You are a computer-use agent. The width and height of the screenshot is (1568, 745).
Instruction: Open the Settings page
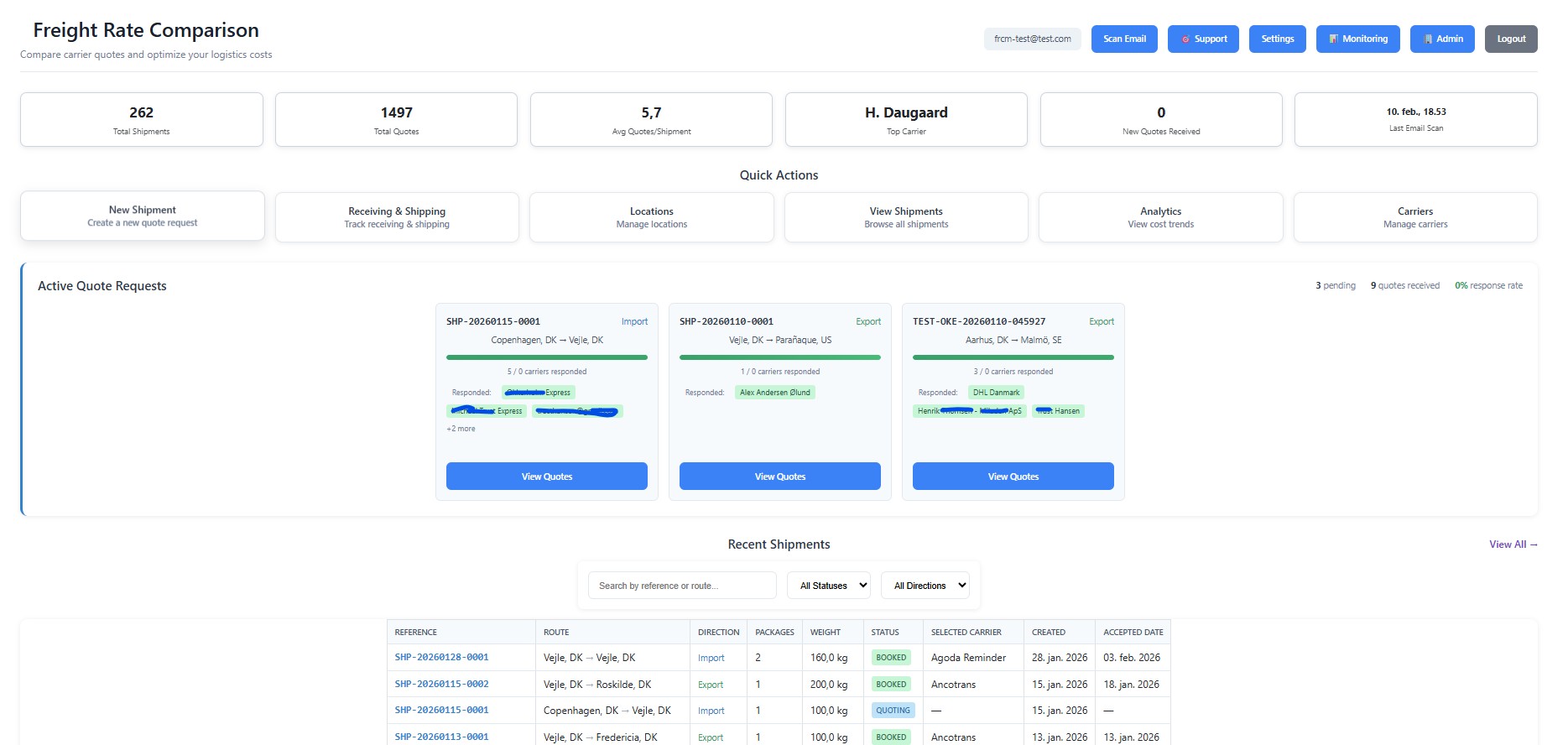pyautogui.click(x=1277, y=39)
